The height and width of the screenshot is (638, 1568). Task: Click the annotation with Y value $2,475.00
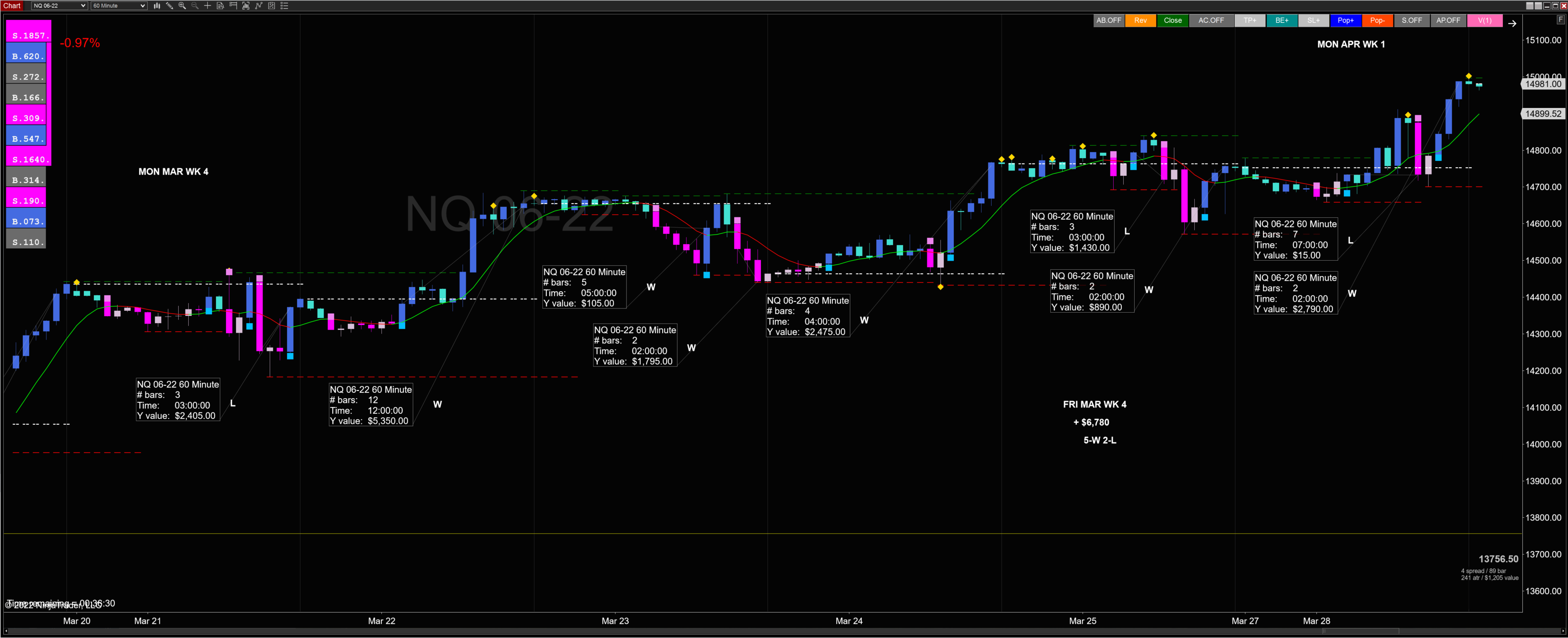pos(808,316)
